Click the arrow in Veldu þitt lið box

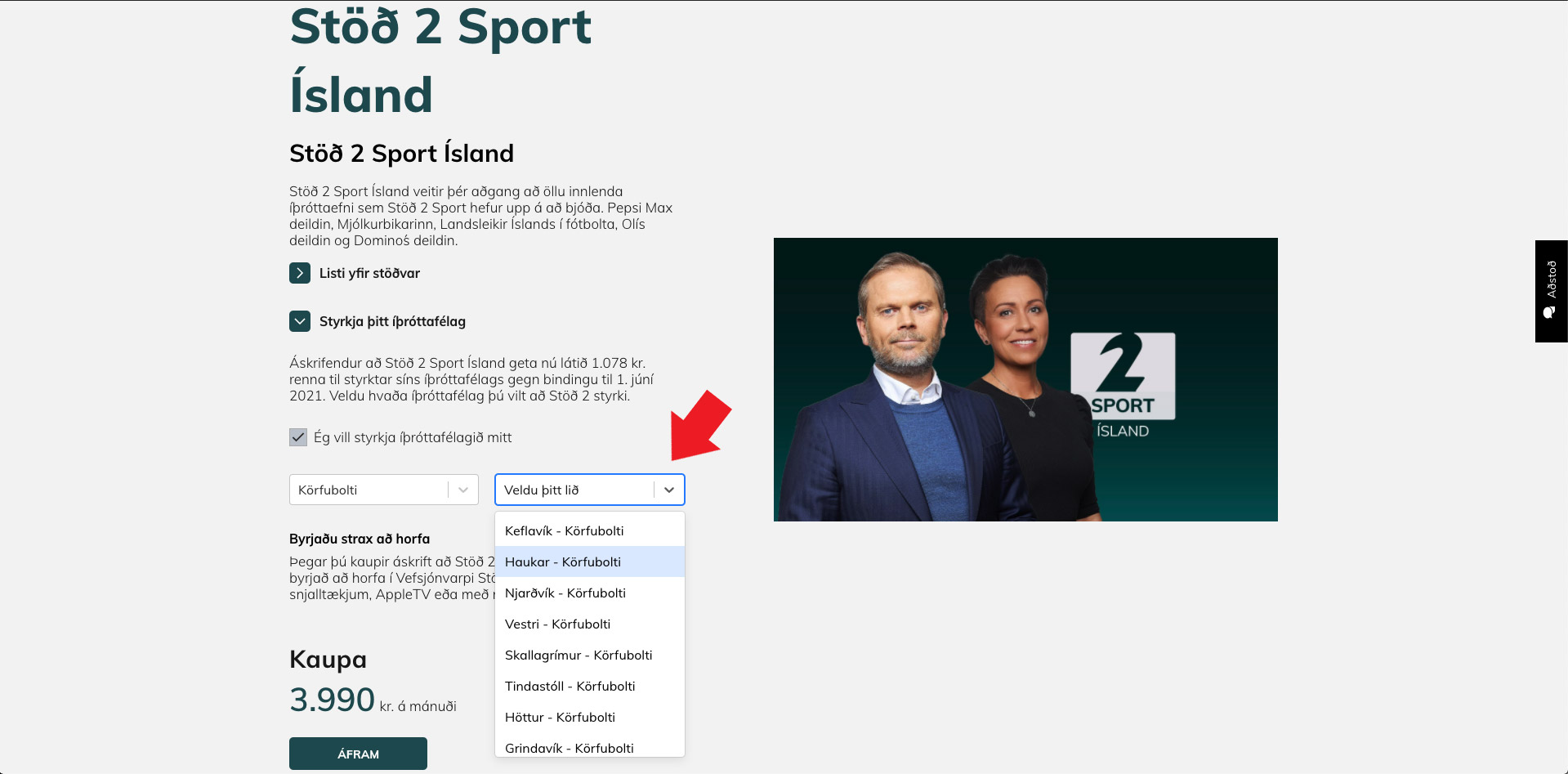click(669, 490)
